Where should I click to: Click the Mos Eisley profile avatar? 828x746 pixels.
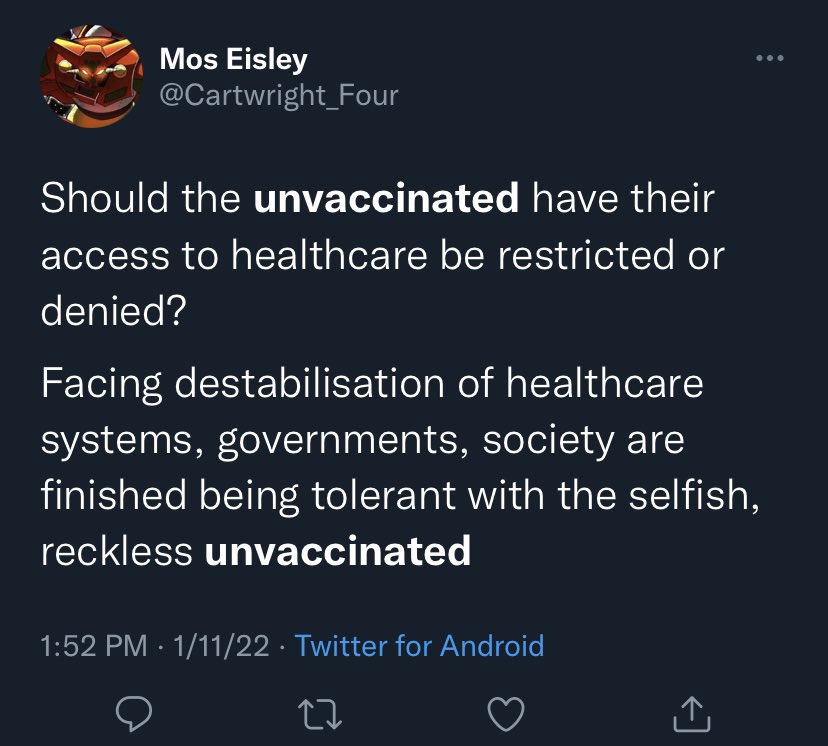[x=91, y=76]
